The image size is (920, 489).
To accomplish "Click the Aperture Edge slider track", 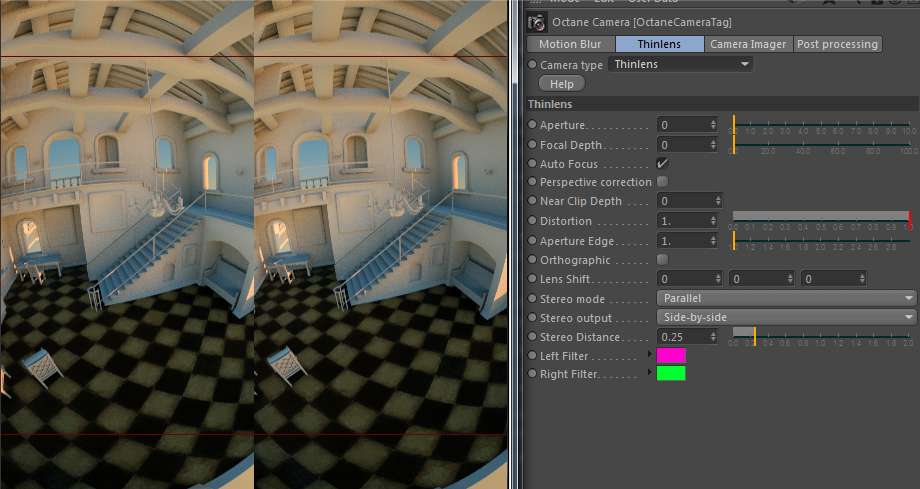I will [x=821, y=241].
